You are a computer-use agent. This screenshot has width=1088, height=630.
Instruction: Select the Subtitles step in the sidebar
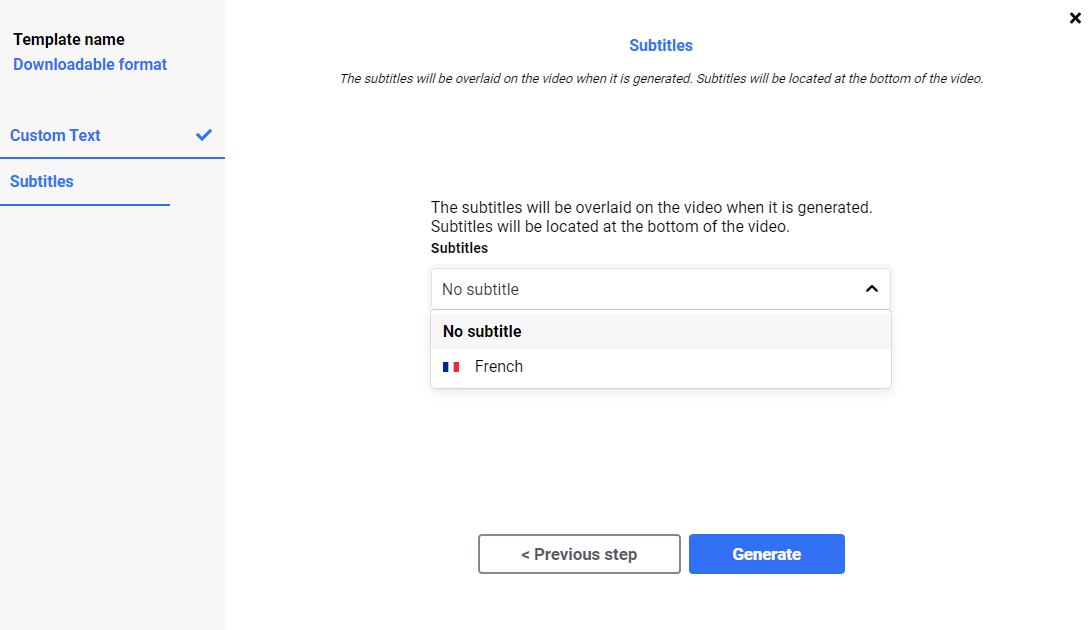click(42, 181)
